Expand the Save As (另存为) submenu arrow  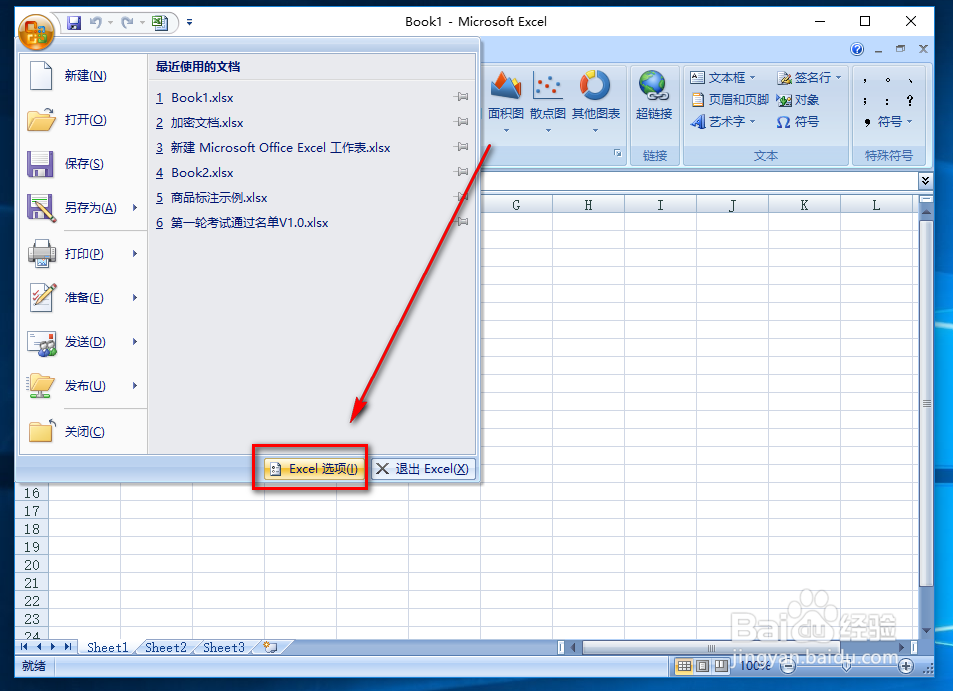pyautogui.click(x=135, y=208)
